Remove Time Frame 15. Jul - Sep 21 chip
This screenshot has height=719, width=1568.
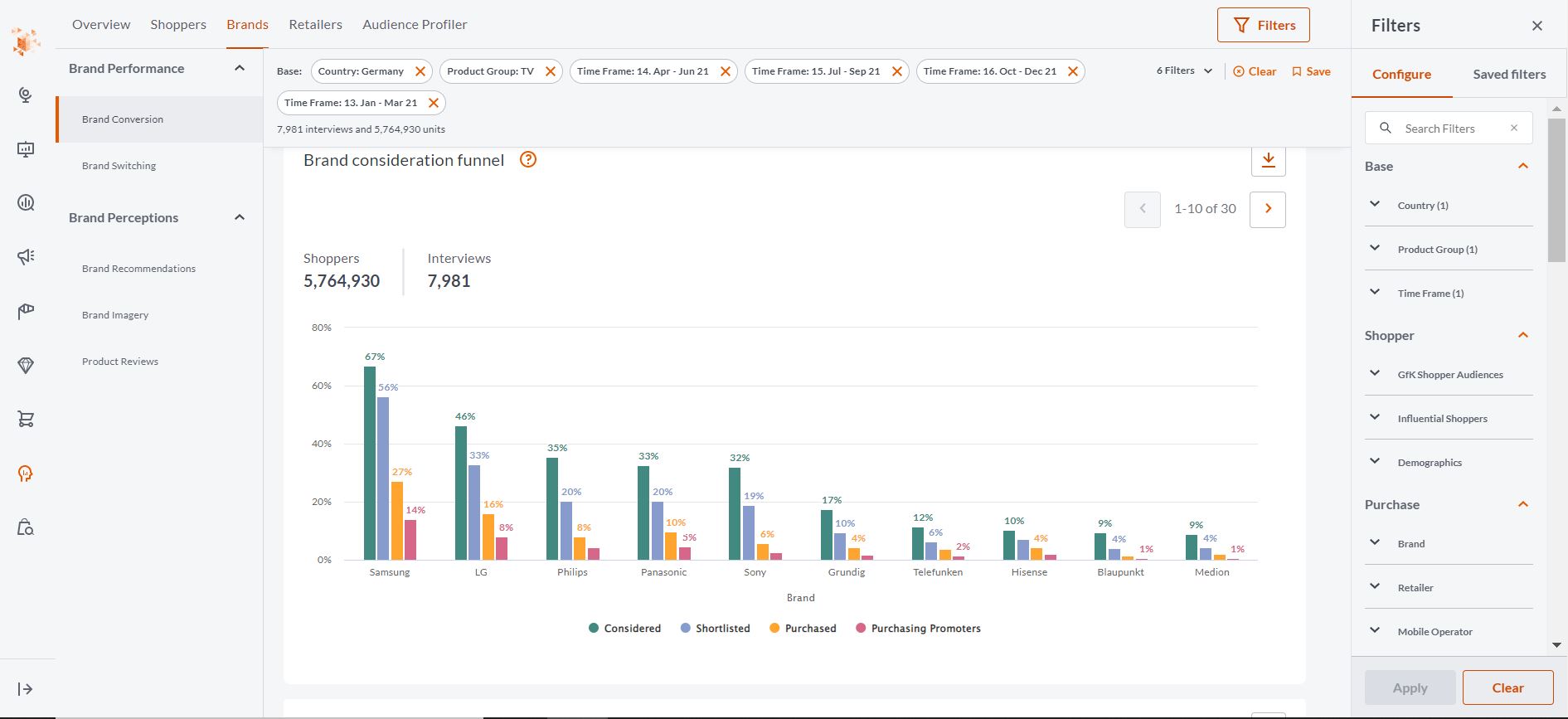pos(897,71)
